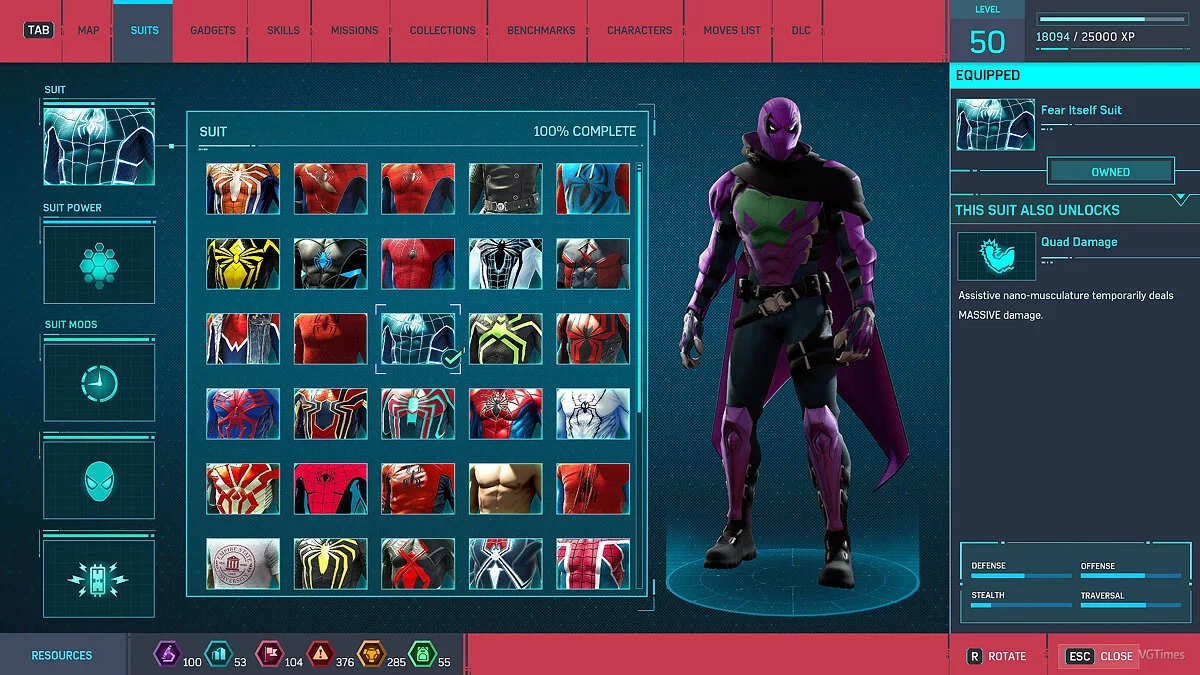This screenshot has width=1200, height=675.
Task: Open the COLLECTIONS tab
Action: pyautogui.click(x=441, y=30)
